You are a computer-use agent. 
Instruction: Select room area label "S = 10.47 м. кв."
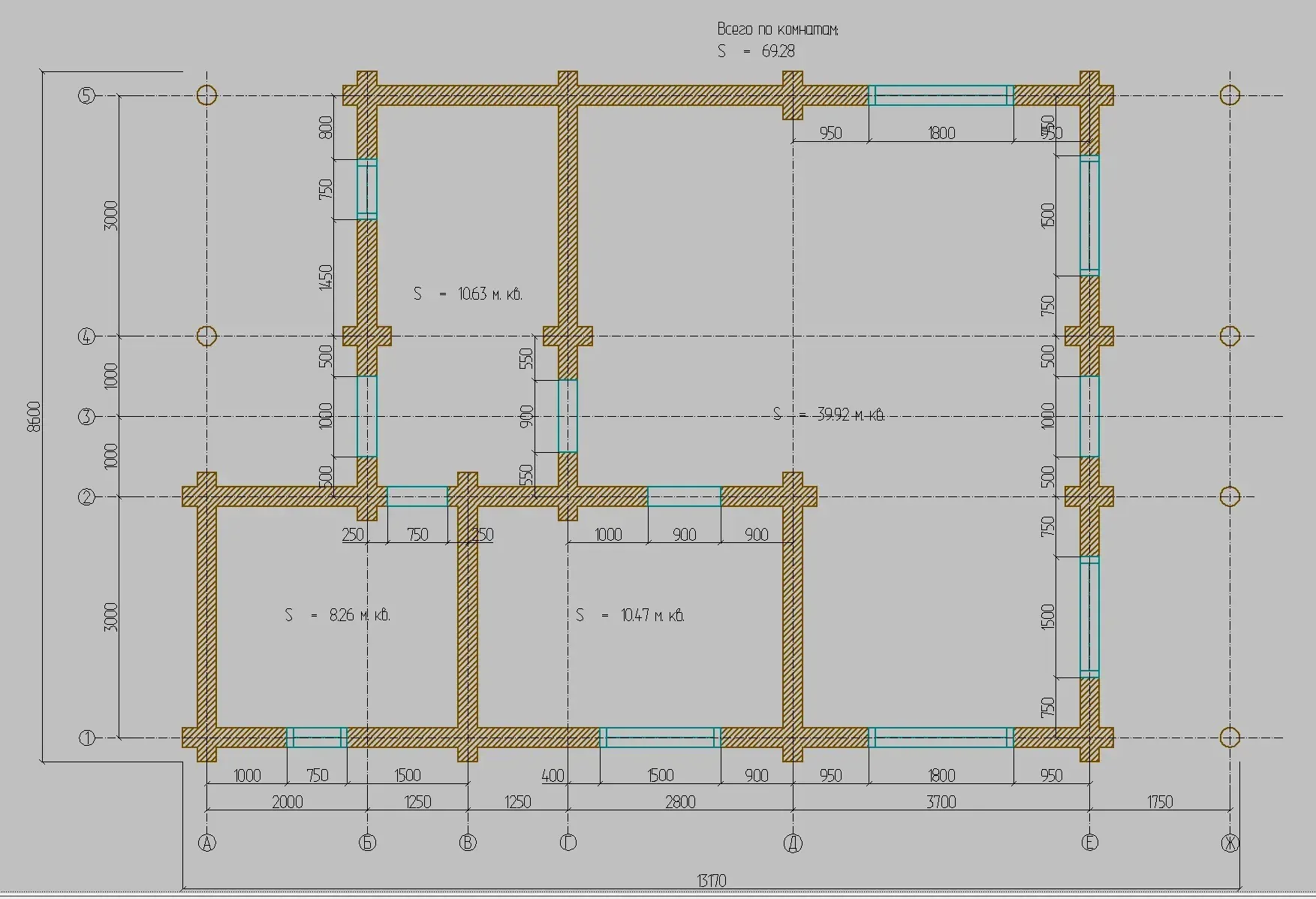click(630, 615)
